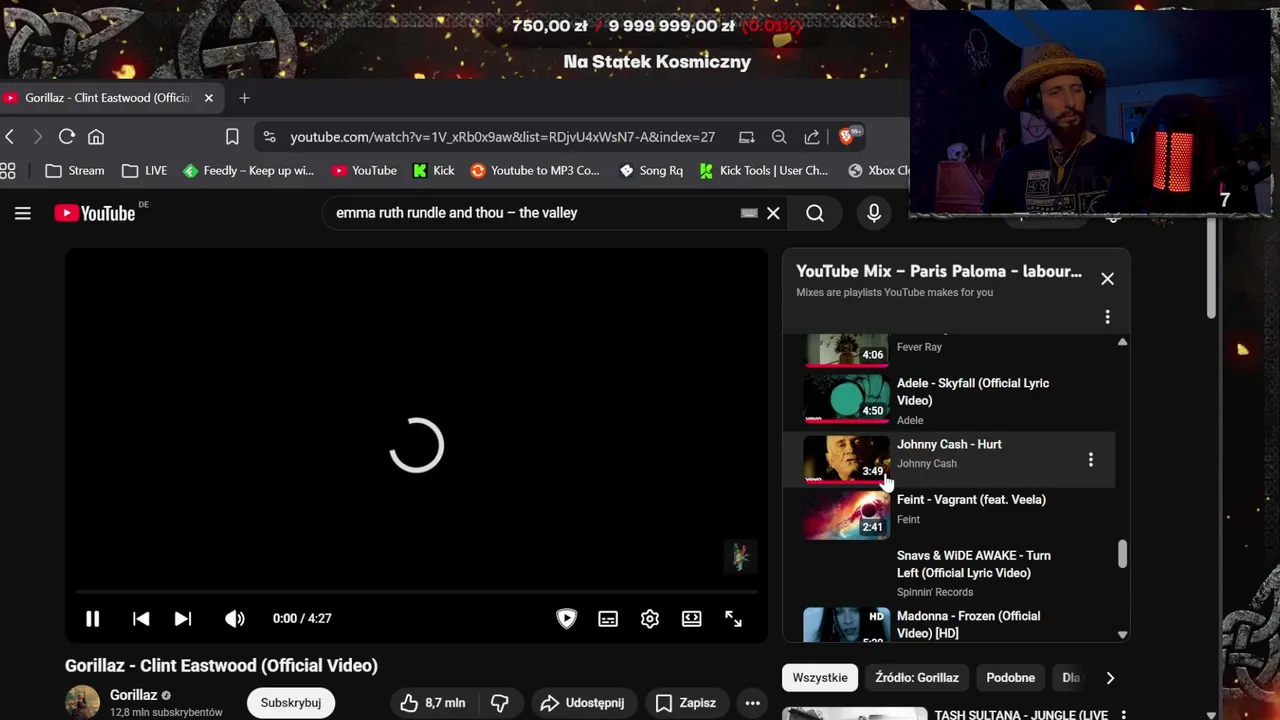The image size is (1280, 720).
Task: Skip to the next video
Action: pos(183,619)
